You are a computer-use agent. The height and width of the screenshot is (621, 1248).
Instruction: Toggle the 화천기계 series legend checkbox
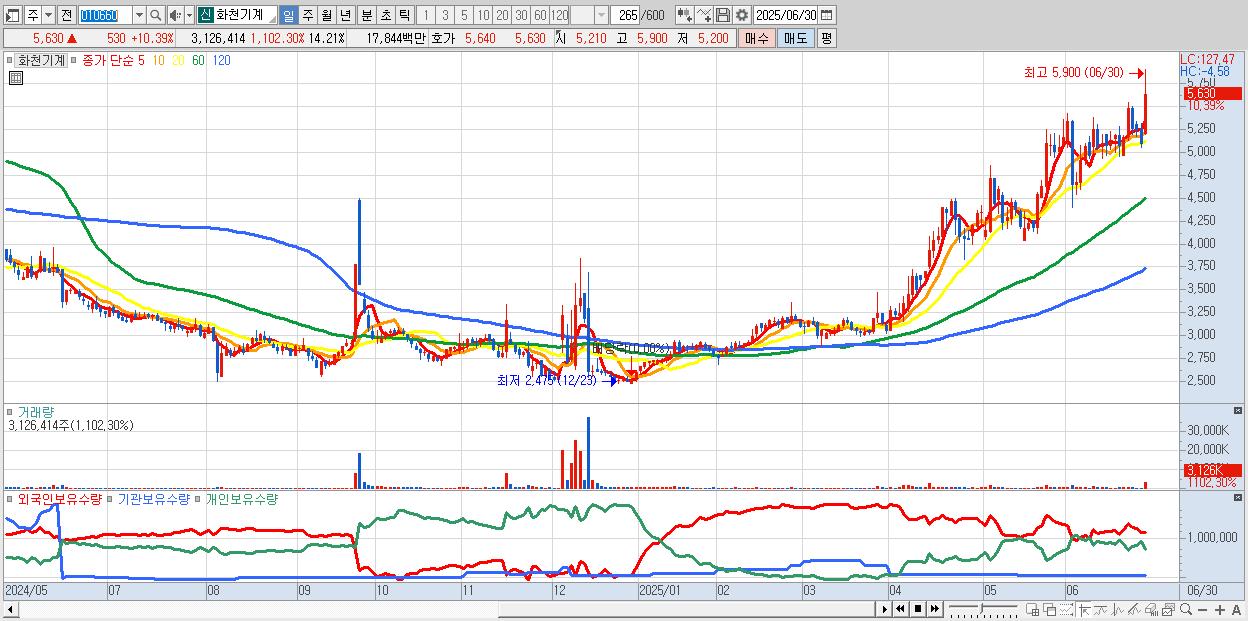(11, 60)
